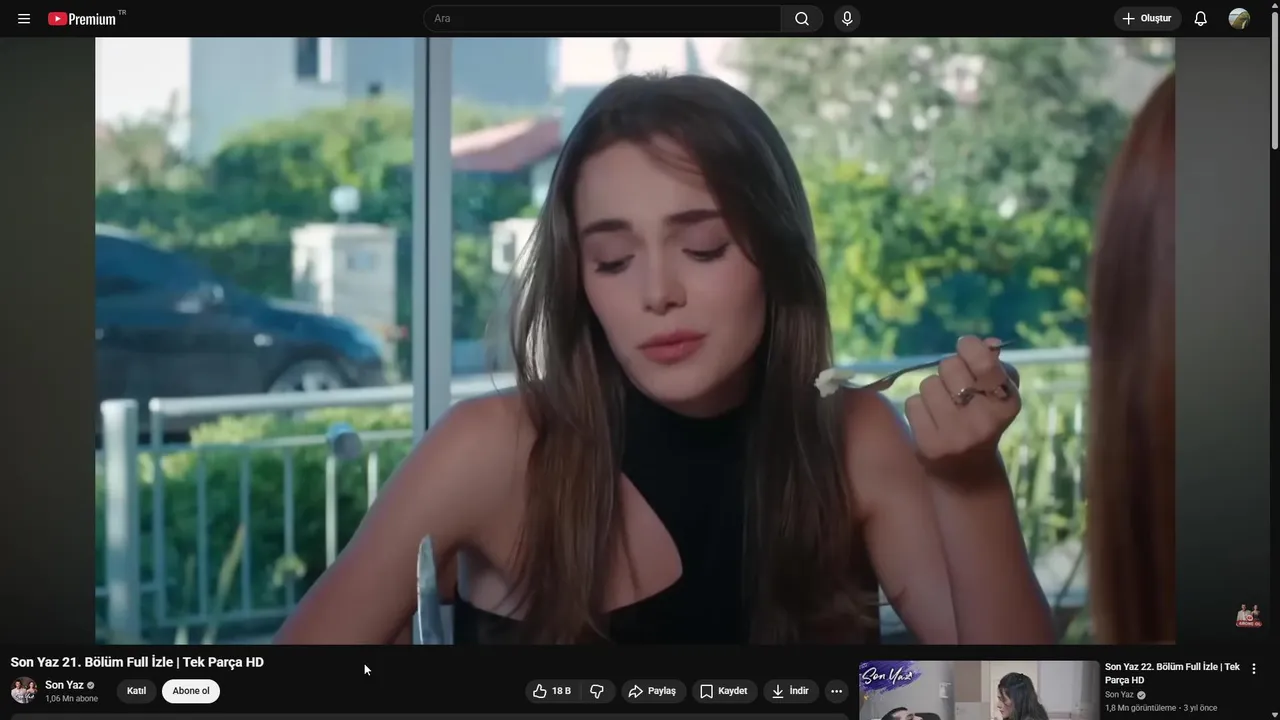
Task: Open Son Yaz channel name link
Action: tap(64, 685)
